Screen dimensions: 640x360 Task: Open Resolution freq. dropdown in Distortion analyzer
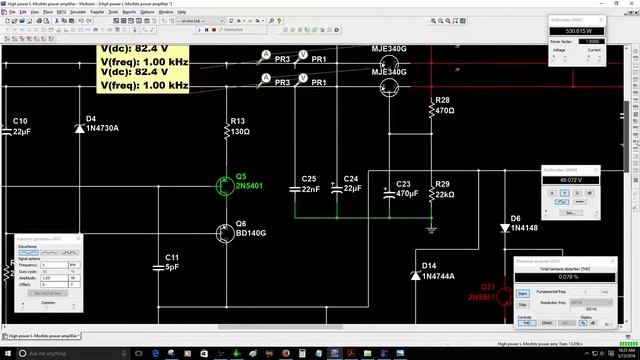click(591, 302)
